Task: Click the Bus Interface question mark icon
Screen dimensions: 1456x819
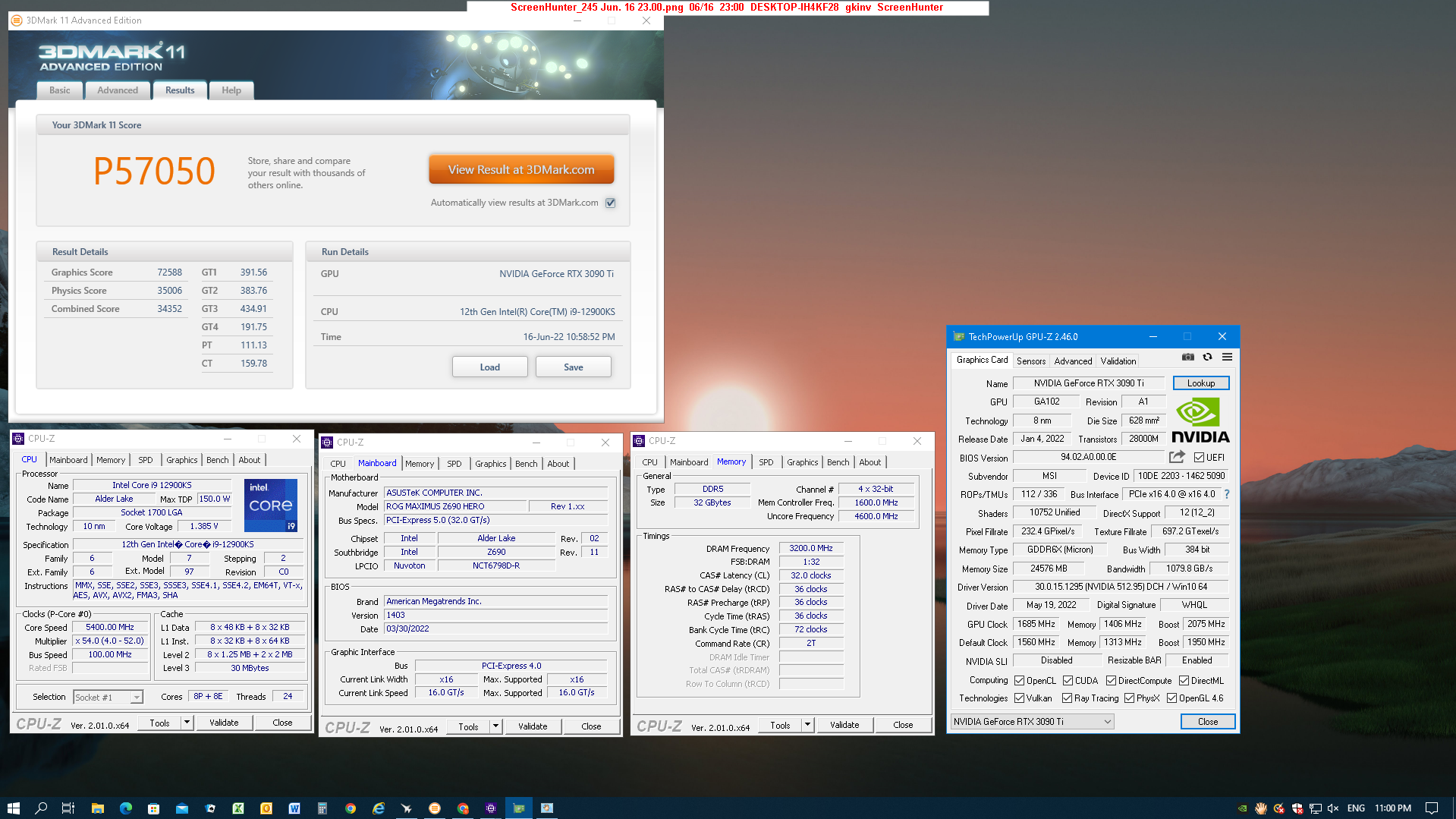Action: tap(1226, 494)
